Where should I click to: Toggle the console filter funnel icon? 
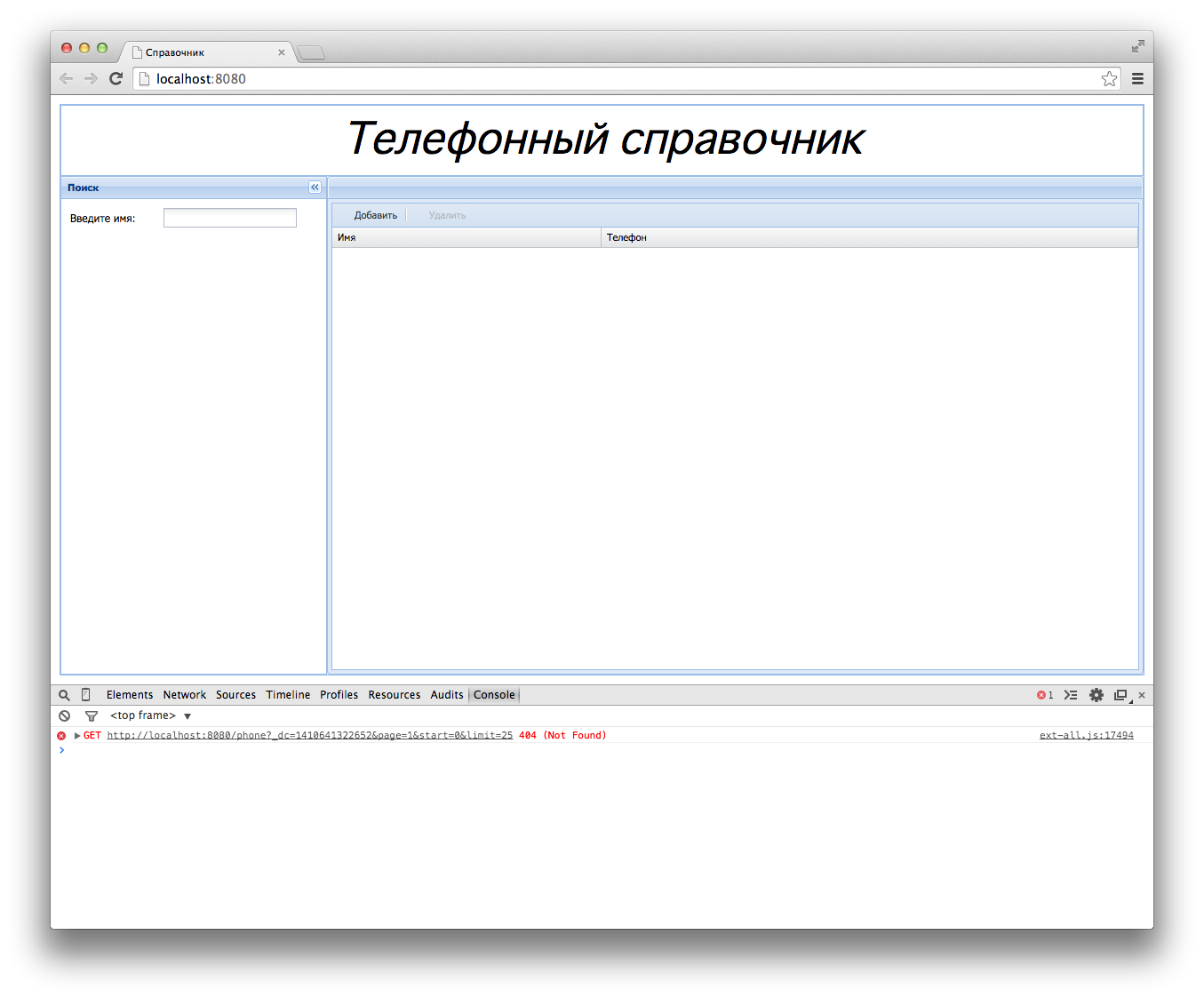coord(91,715)
